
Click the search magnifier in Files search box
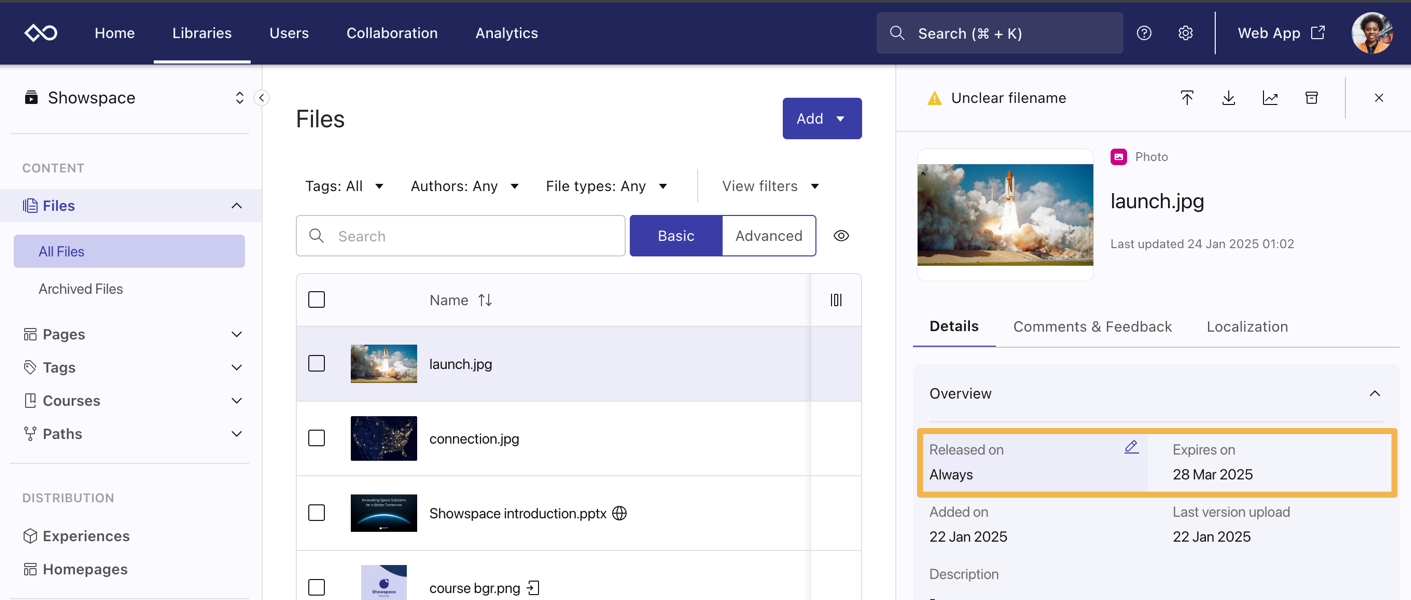(316, 236)
